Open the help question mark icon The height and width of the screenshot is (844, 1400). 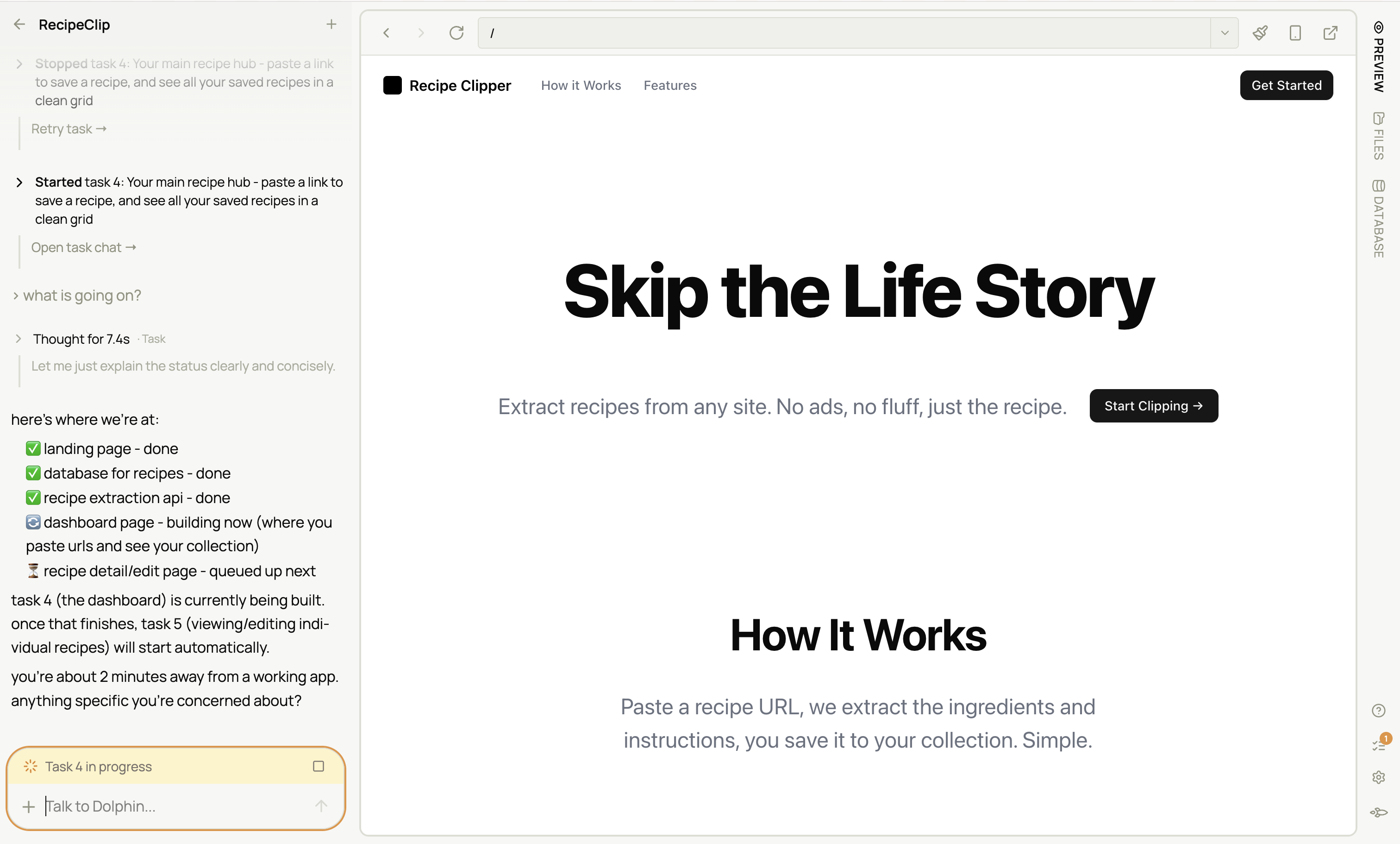coord(1378,711)
